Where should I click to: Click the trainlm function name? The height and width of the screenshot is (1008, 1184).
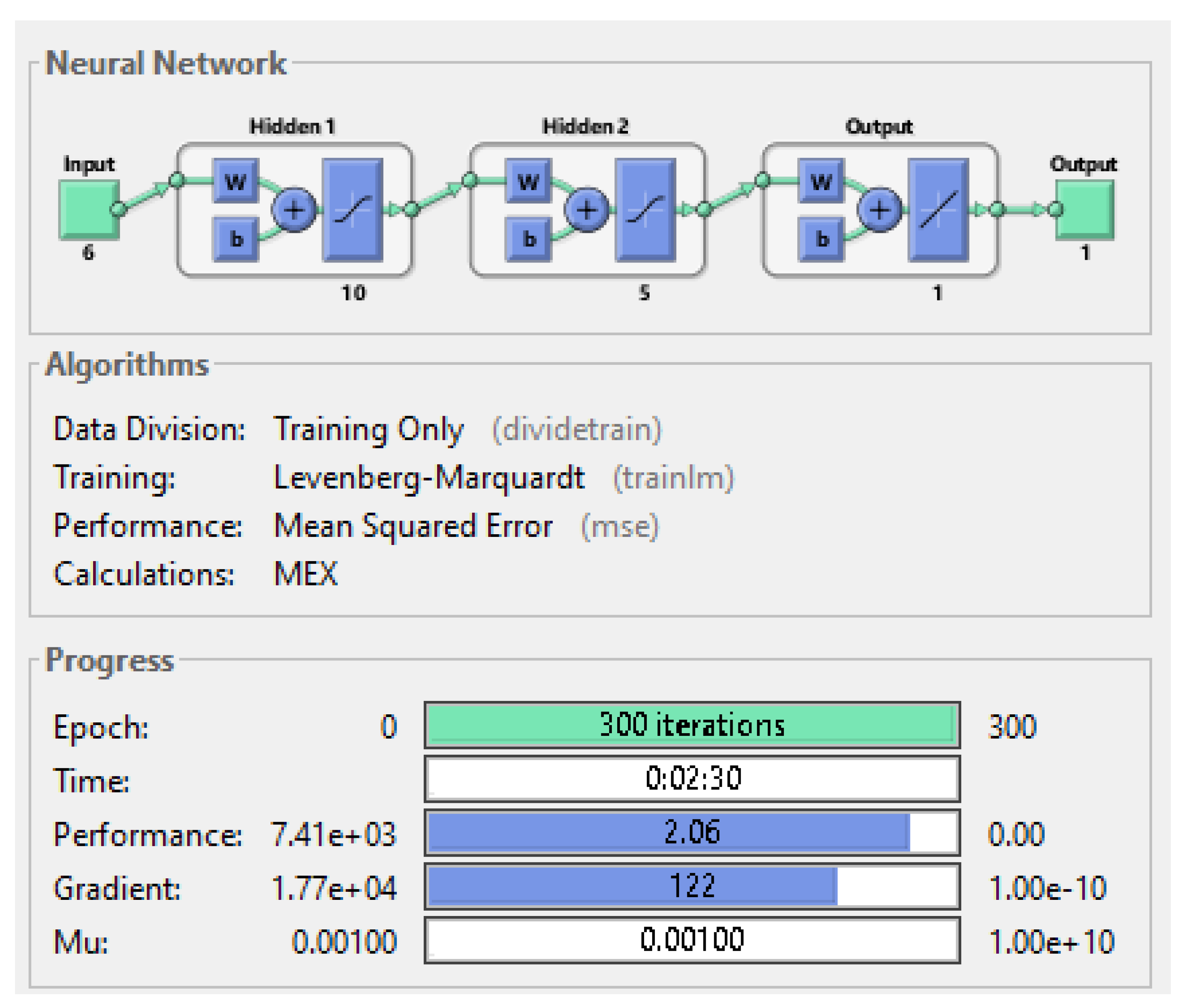[x=673, y=478]
